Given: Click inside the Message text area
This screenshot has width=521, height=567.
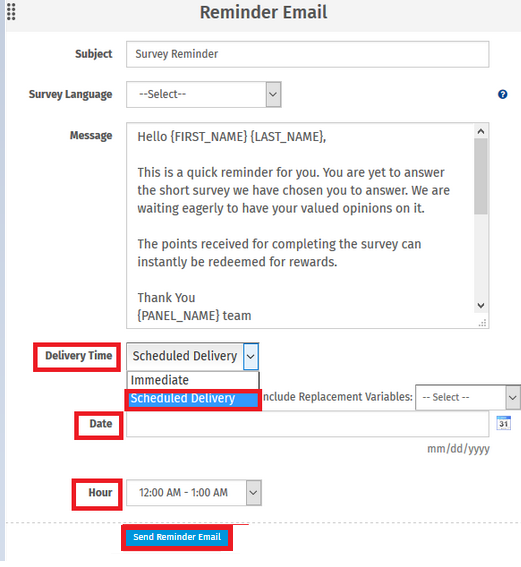Looking at the screenshot, I should click(301, 226).
